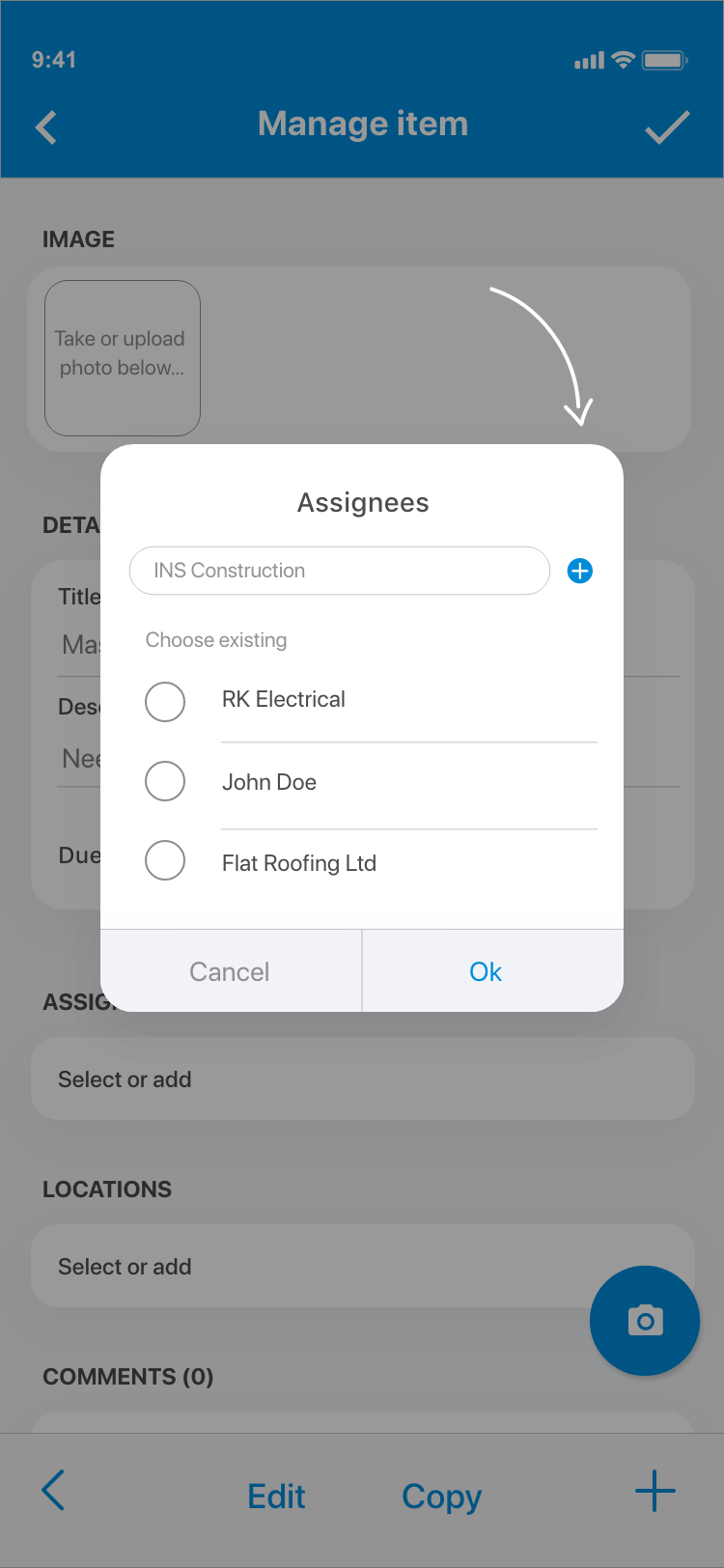Select the Flat Roofing Ltd radio button
724x1568 pixels.
click(165, 860)
